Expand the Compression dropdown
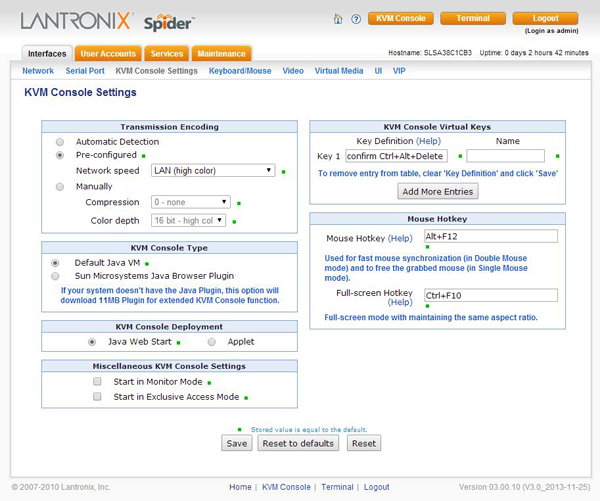Screen dimensions: 600x501 pos(190,202)
